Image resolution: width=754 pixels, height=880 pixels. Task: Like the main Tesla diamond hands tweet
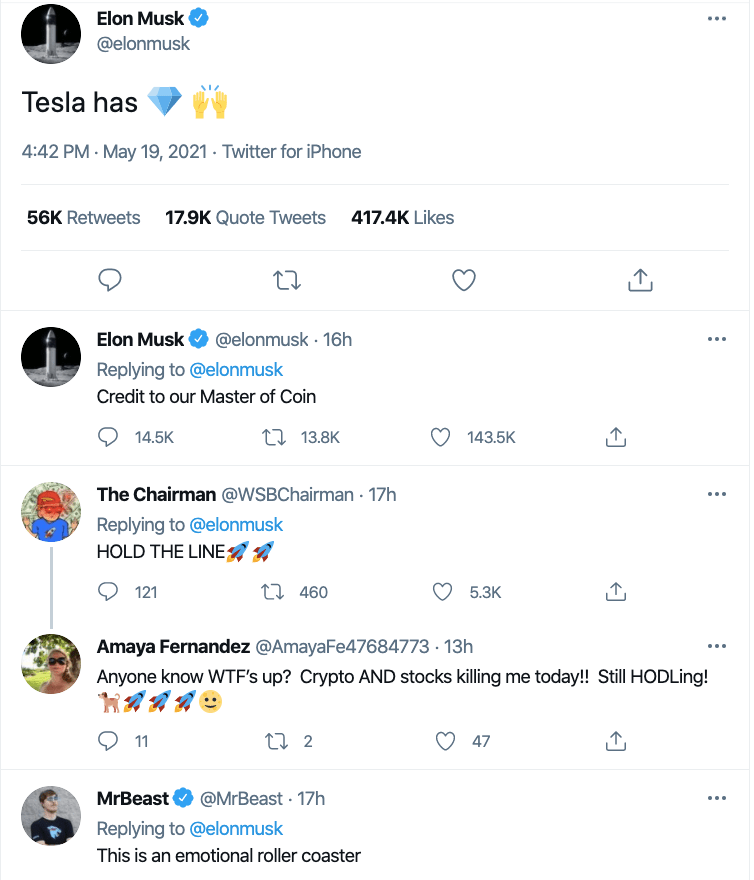point(464,281)
